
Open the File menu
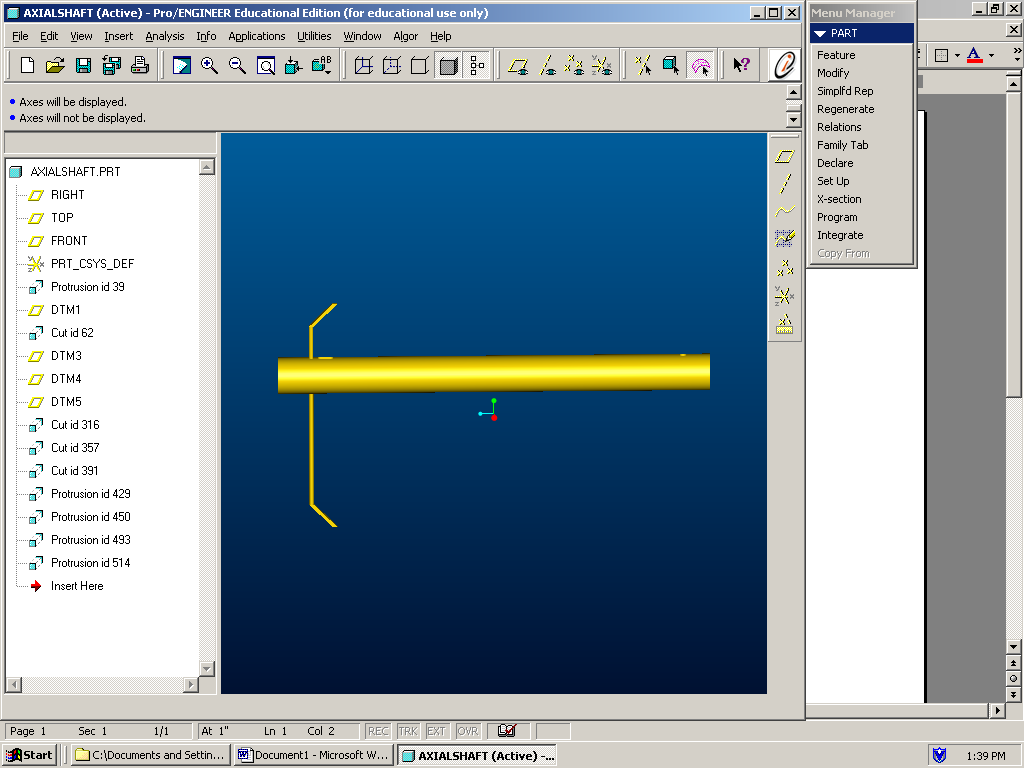(20, 36)
